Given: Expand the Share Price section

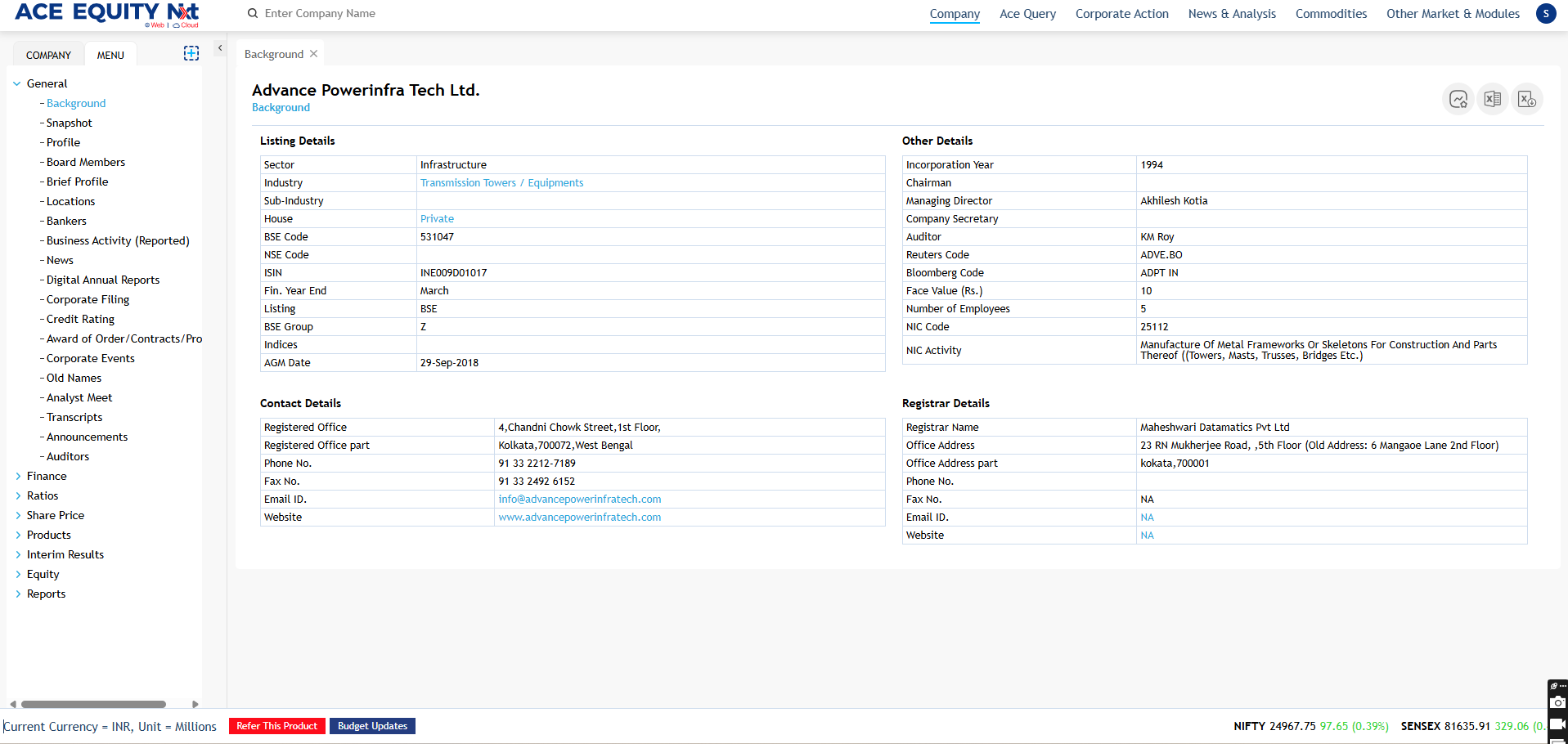Looking at the screenshot, I should click(x=18, y=515).
